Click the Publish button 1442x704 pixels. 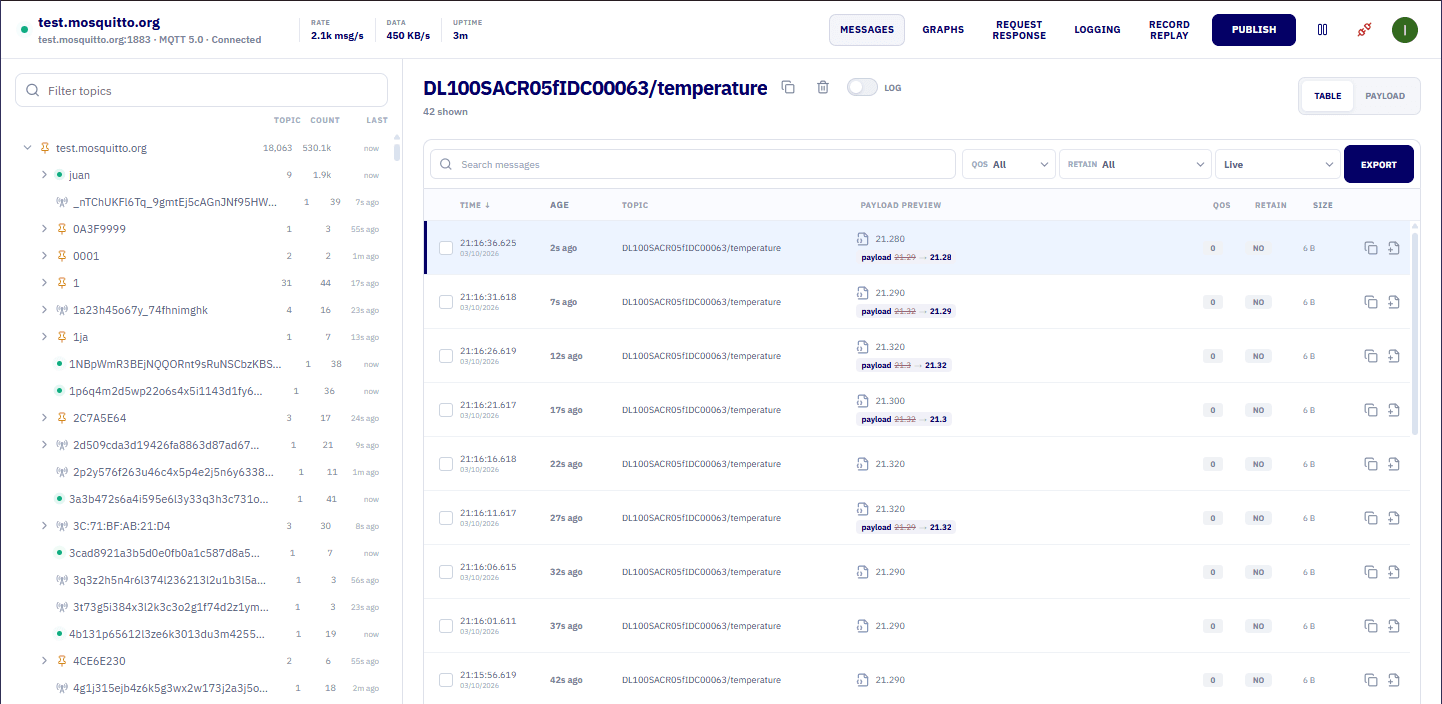click(x=1254, y=30)
